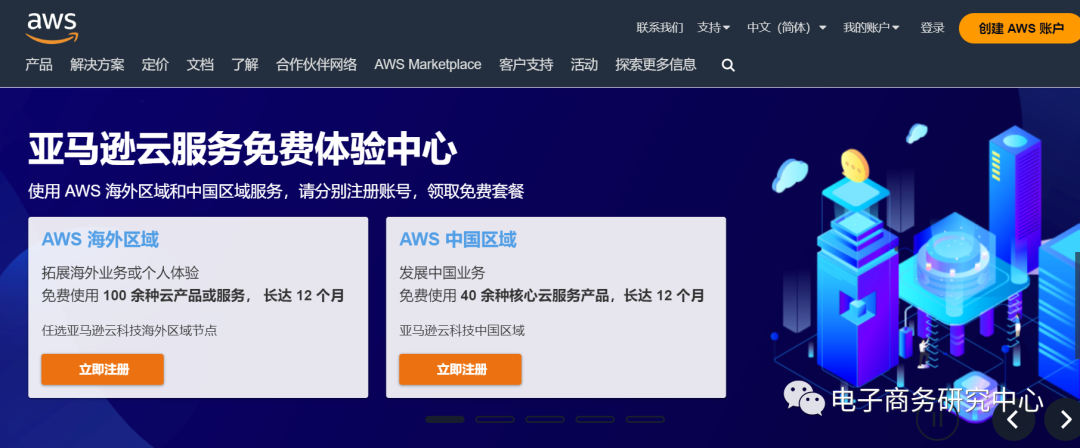Viewport: 1080px width, 448px height.
Task: Select the fifth carousel indicator
Action: coord(645,419)
